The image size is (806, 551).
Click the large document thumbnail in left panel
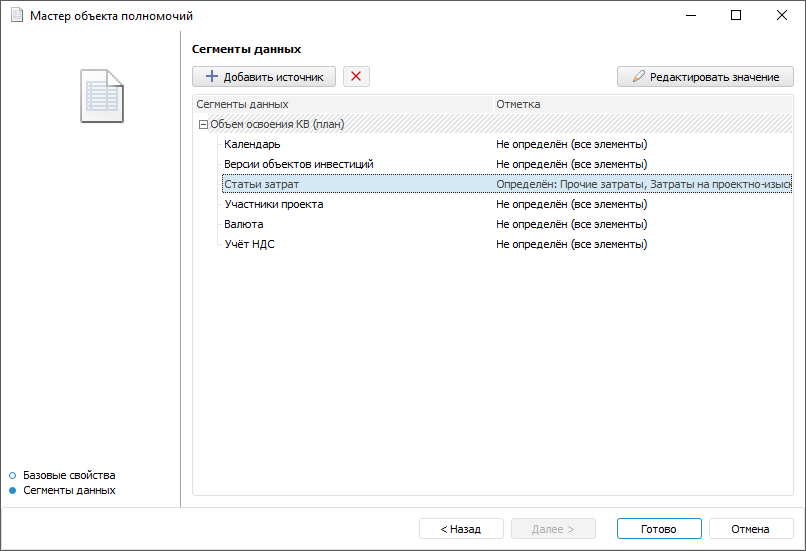pos(102,96)
